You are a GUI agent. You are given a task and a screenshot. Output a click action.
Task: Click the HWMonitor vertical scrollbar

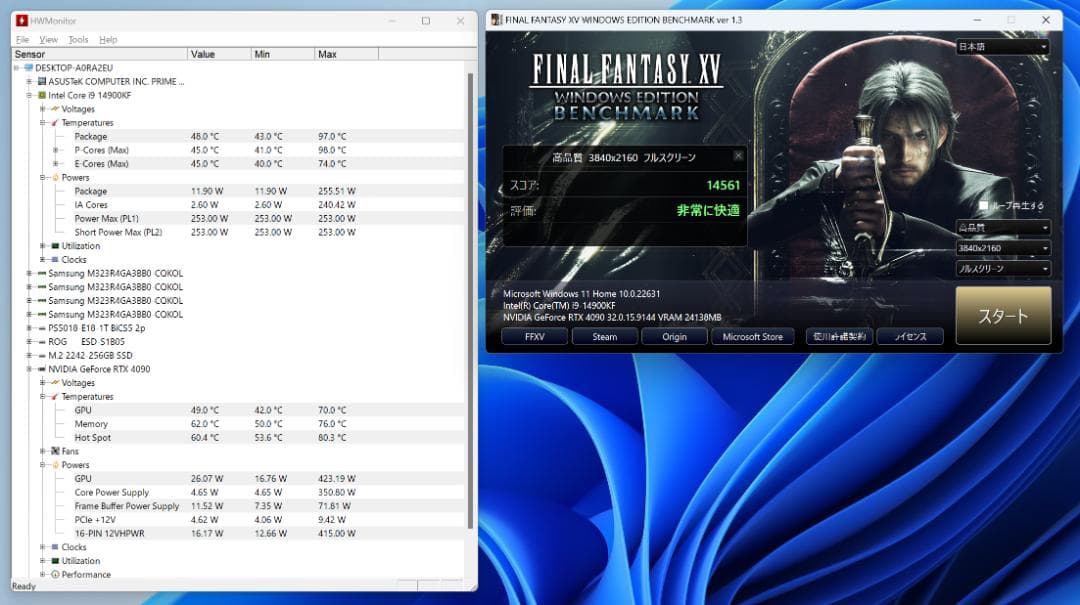(x=470, y=300)
